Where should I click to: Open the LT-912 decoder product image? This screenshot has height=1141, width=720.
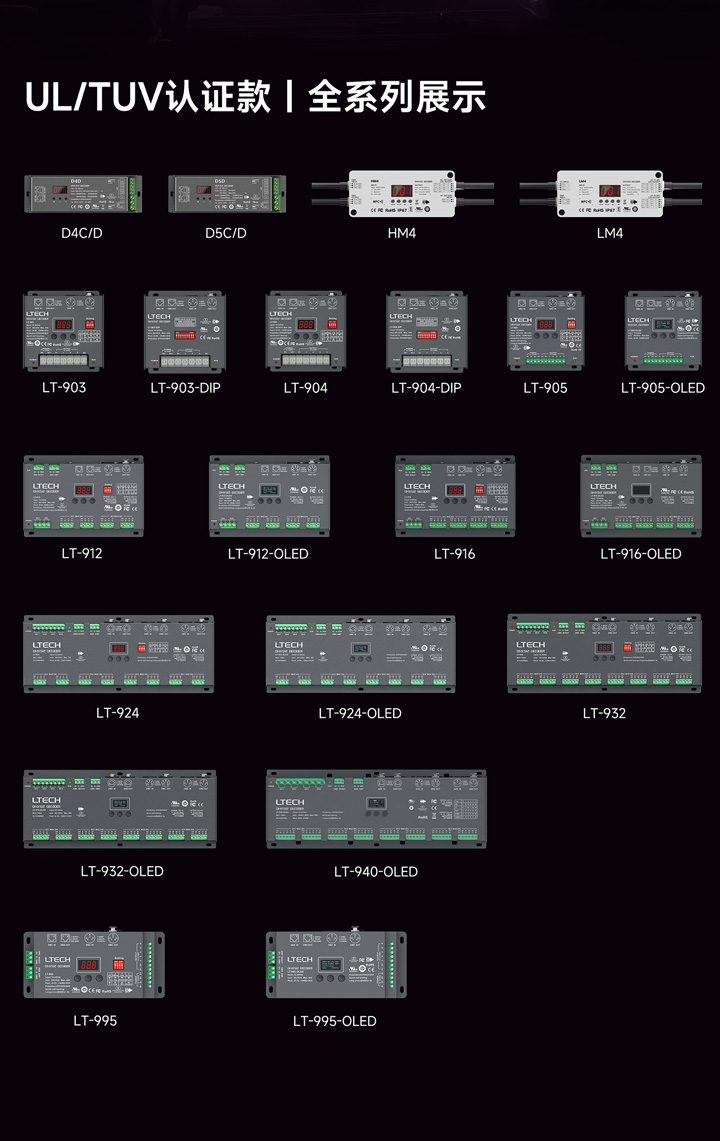coord(83,496)
